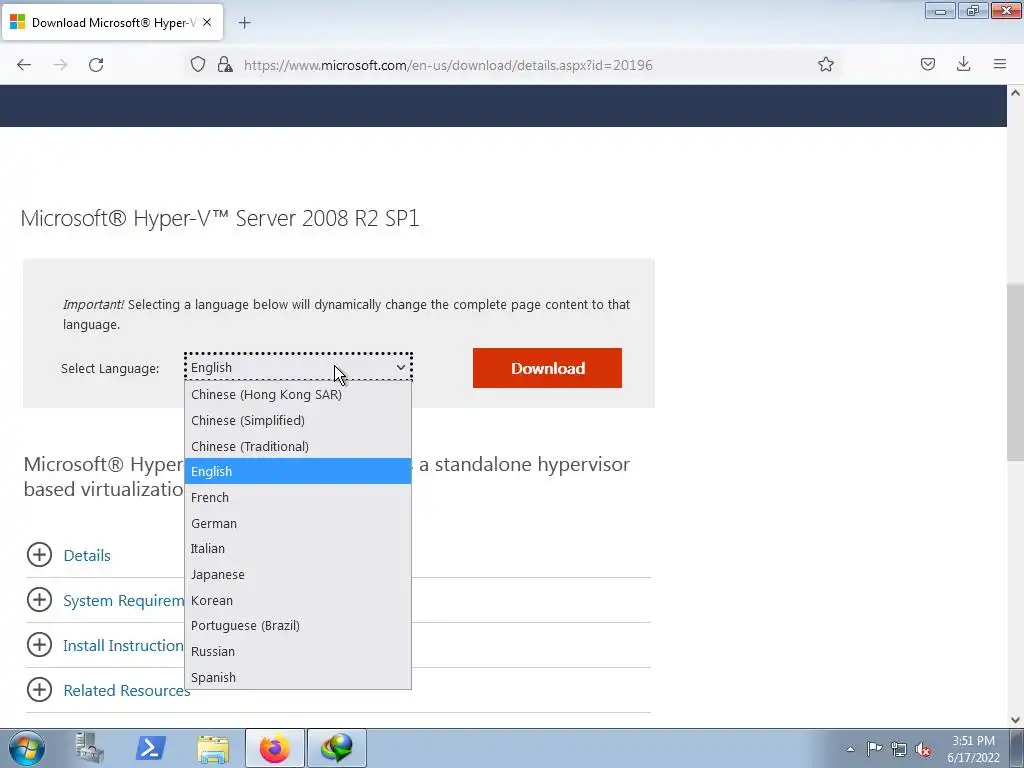Select Japanese in the language list
Viewport: 1024px width, 768px height.
coord(298,575)
